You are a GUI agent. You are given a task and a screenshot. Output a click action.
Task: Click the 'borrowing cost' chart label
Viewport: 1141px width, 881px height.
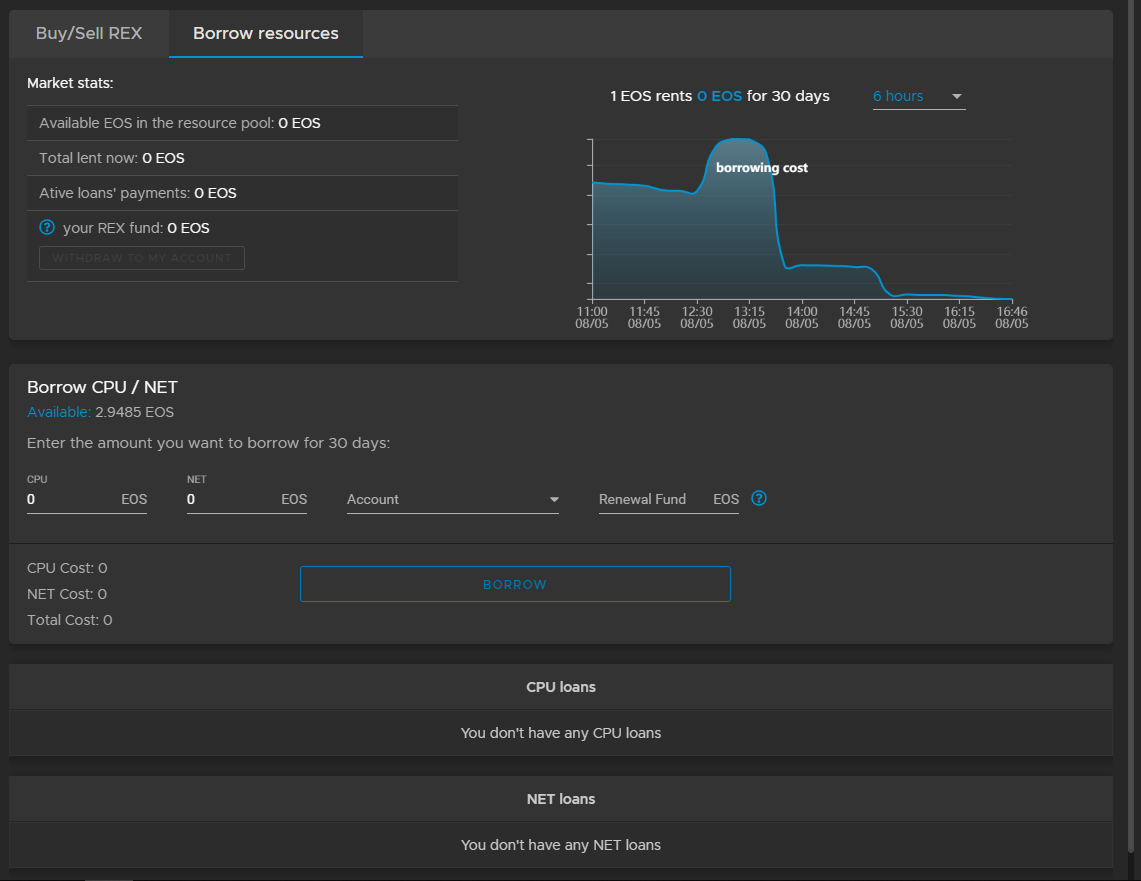tap(762, 168)
